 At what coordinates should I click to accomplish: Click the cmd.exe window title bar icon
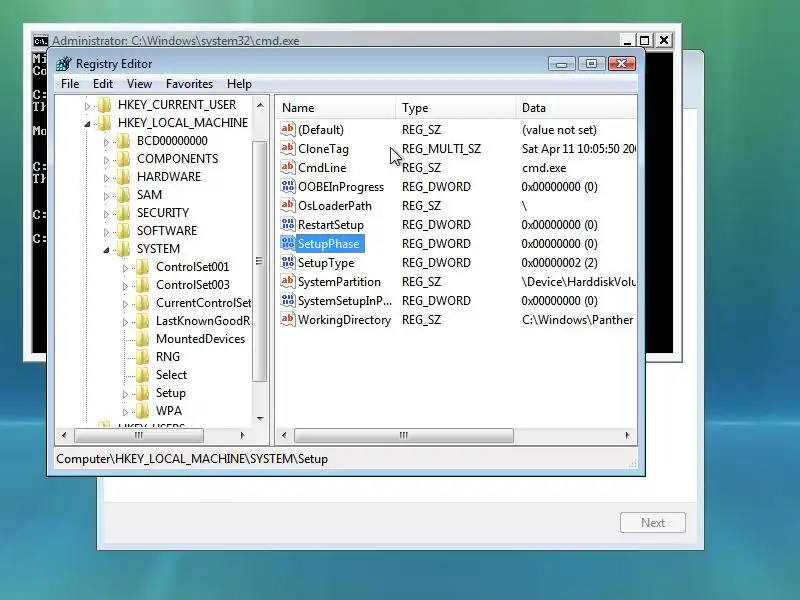[40, 41]
